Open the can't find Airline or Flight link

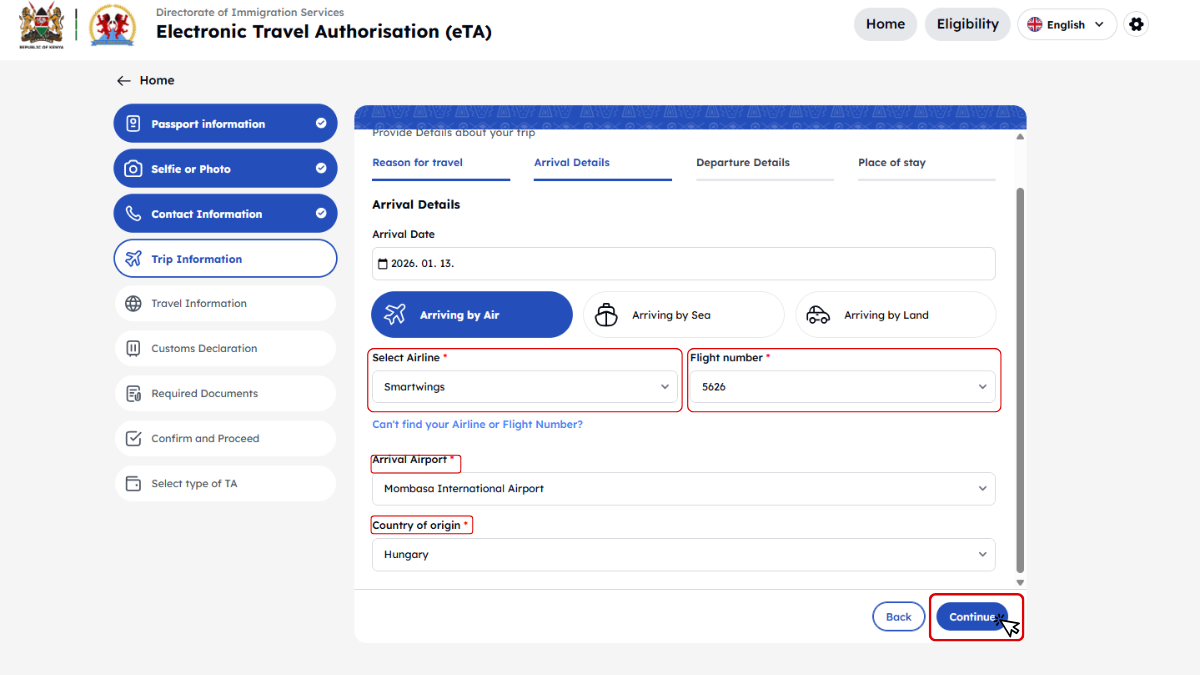pos(477,425)
